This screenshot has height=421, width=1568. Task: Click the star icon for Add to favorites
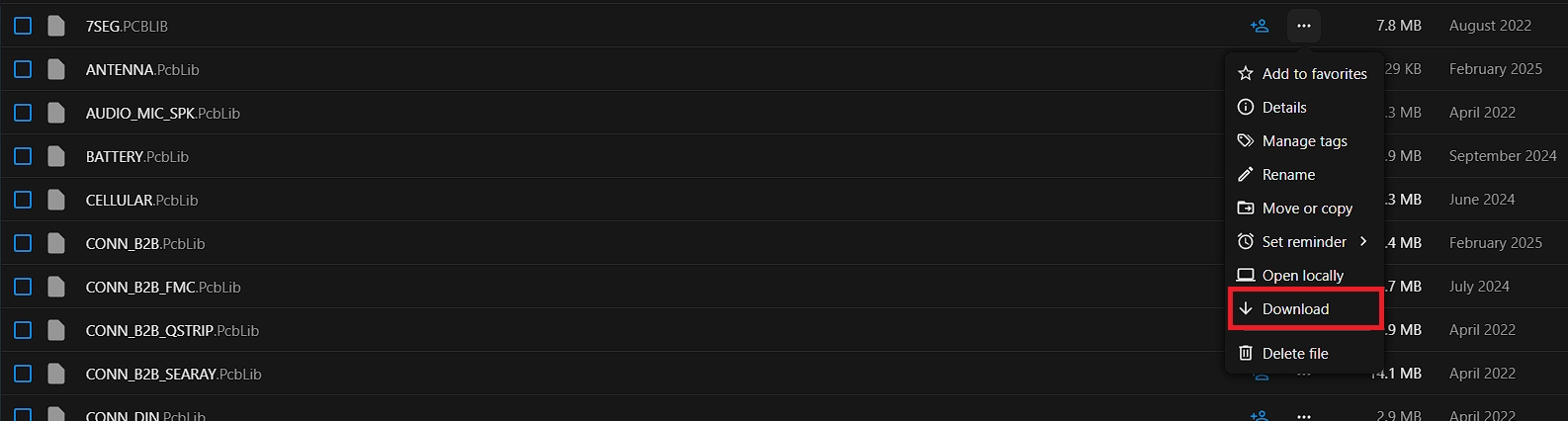1246,73
